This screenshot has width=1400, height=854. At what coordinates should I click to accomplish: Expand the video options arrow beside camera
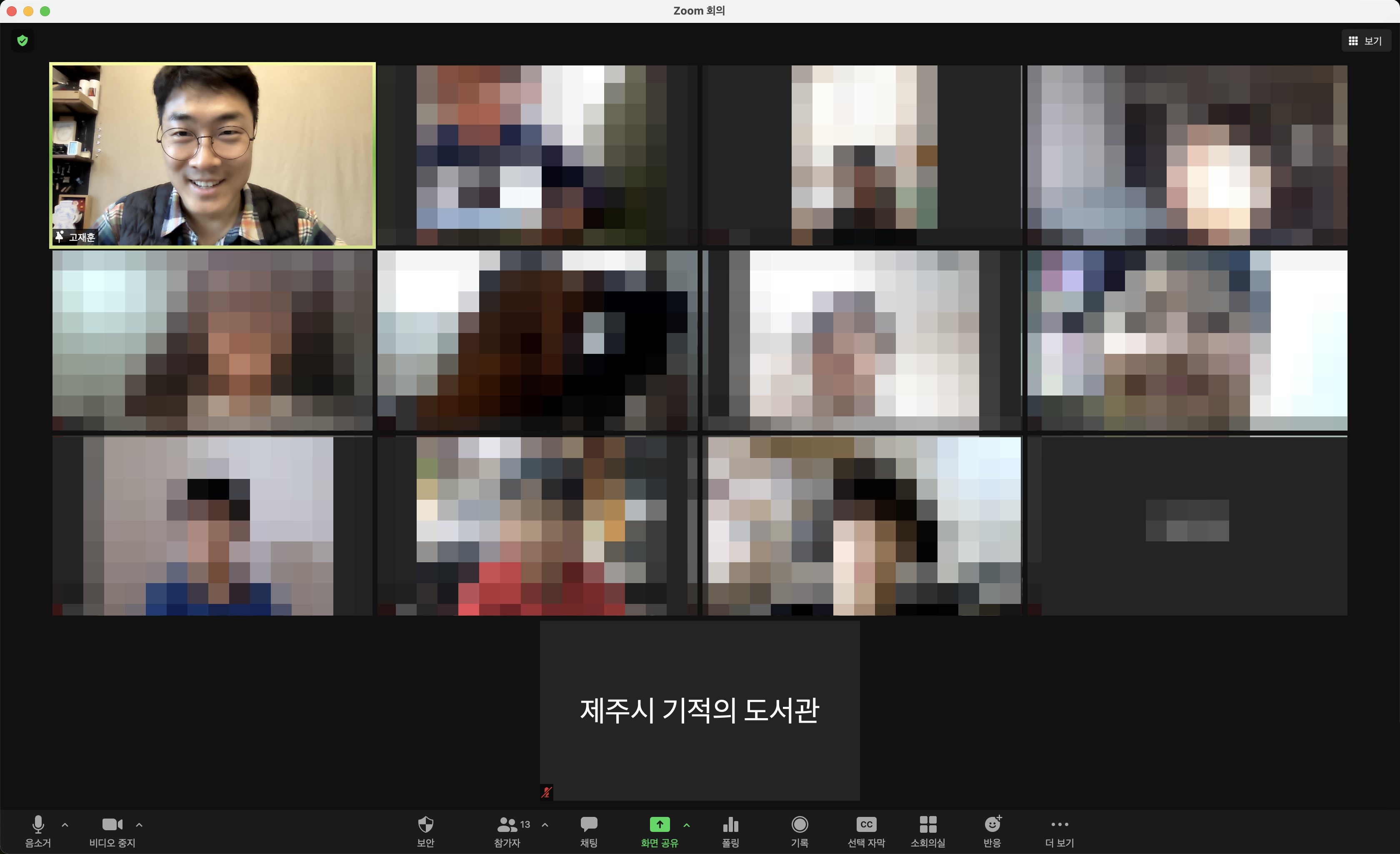(139, 824)
